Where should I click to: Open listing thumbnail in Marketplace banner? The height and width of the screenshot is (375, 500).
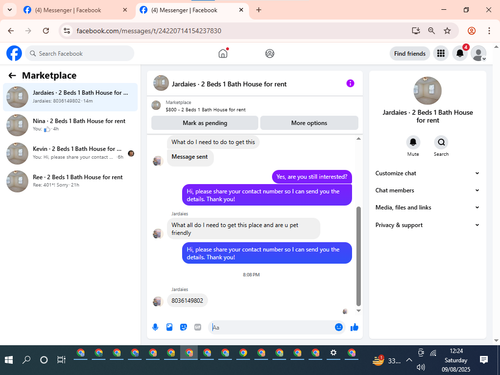click(x=156, y=105)
